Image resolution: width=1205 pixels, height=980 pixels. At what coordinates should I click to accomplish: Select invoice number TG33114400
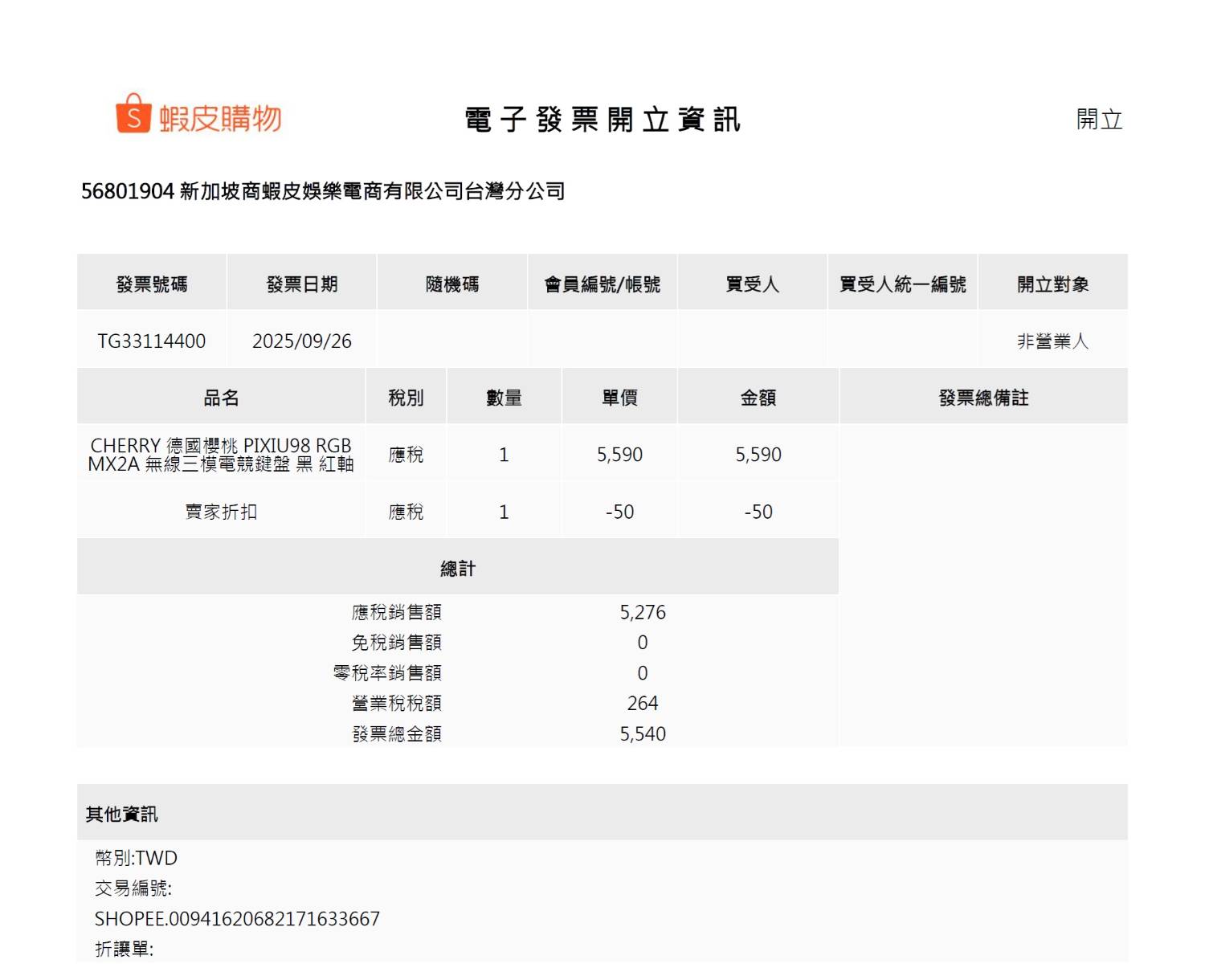click(152, 341)
